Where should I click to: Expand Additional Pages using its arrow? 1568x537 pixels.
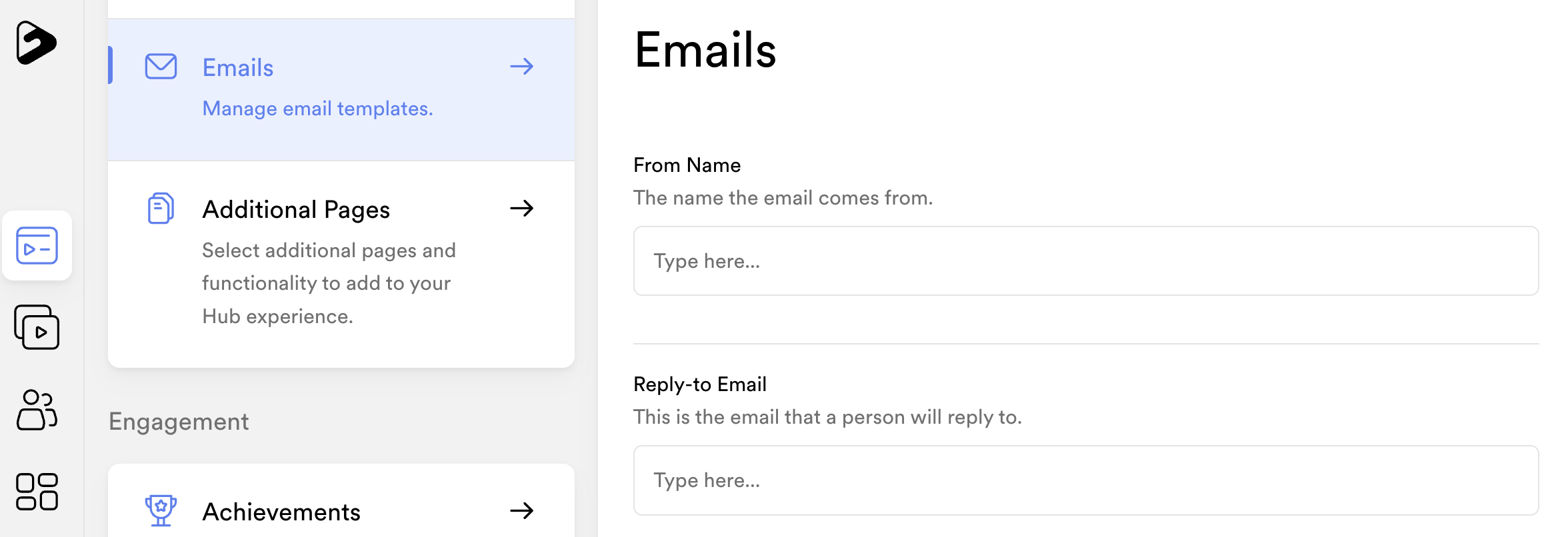pyautogui.click(x=522, y=209)
